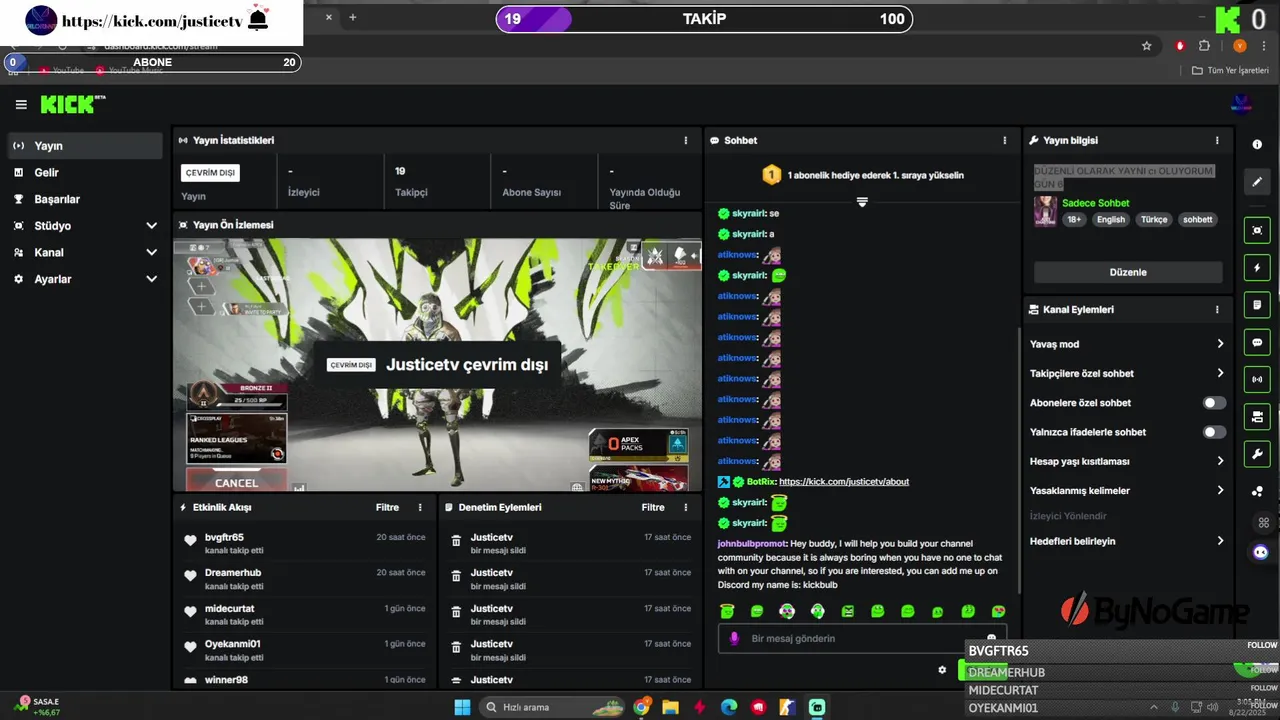Open the lightning bolt widget in right rail
This screenshot has height=720, width=1280.
tap(1257, 268)
